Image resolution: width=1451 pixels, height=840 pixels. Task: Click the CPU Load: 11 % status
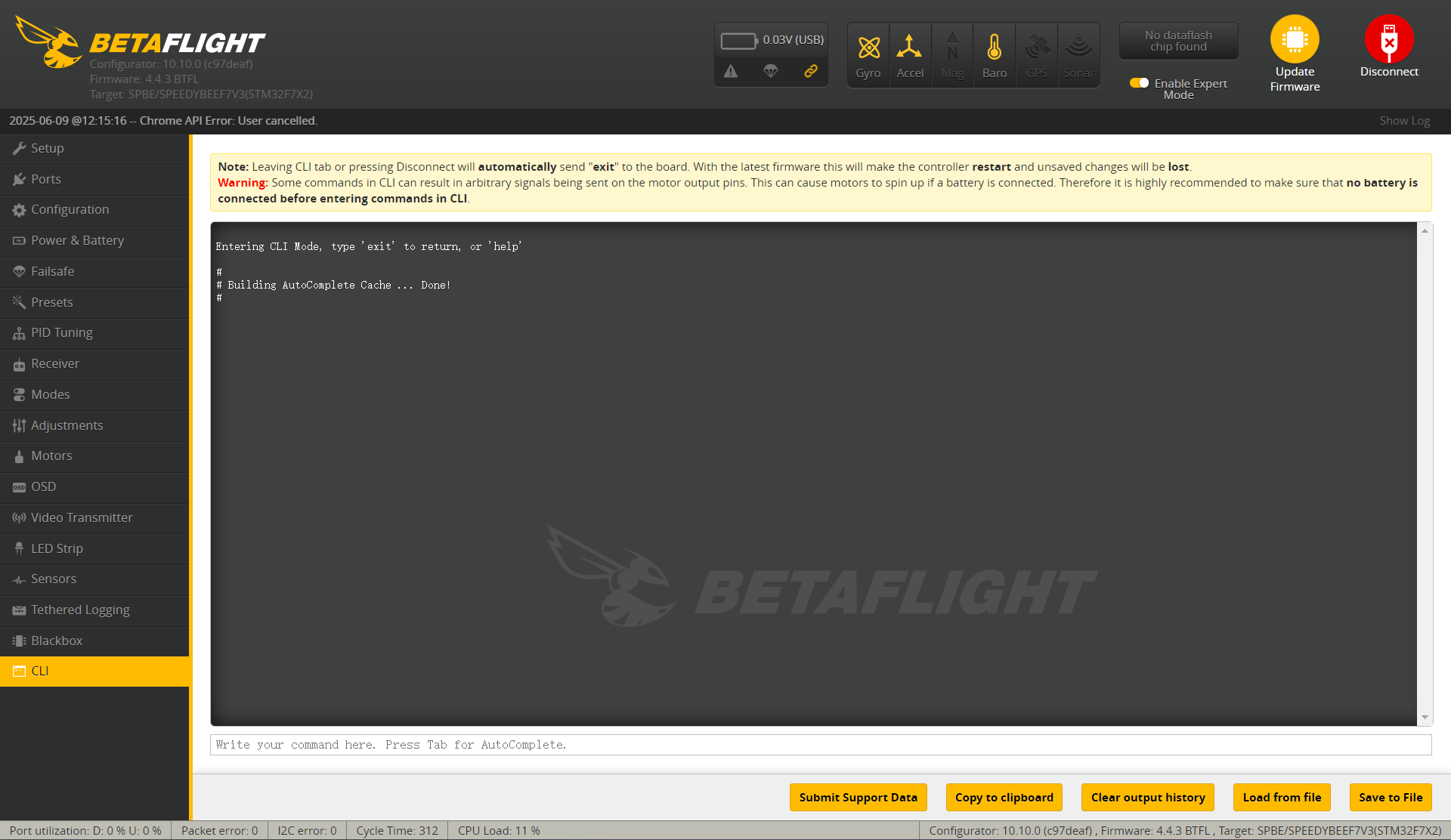(x=499, y=831)
